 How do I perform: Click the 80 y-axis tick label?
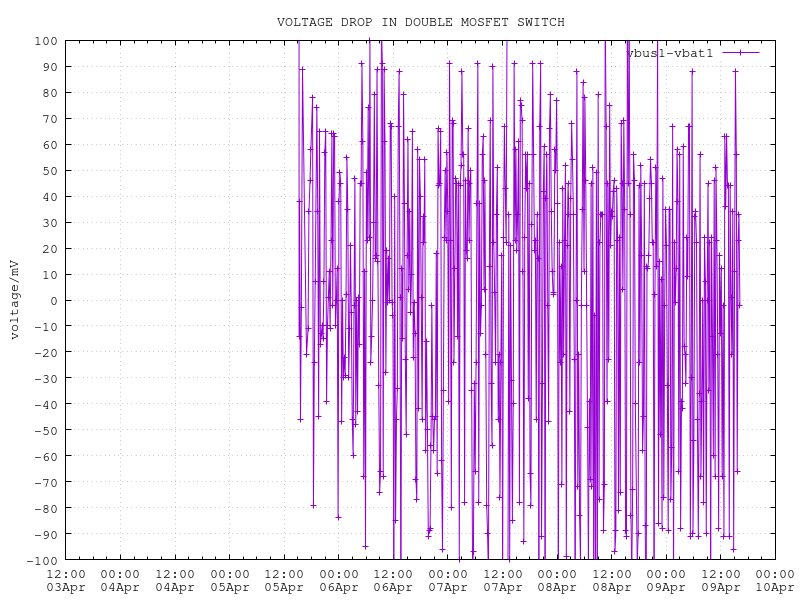tap(48, 93)
